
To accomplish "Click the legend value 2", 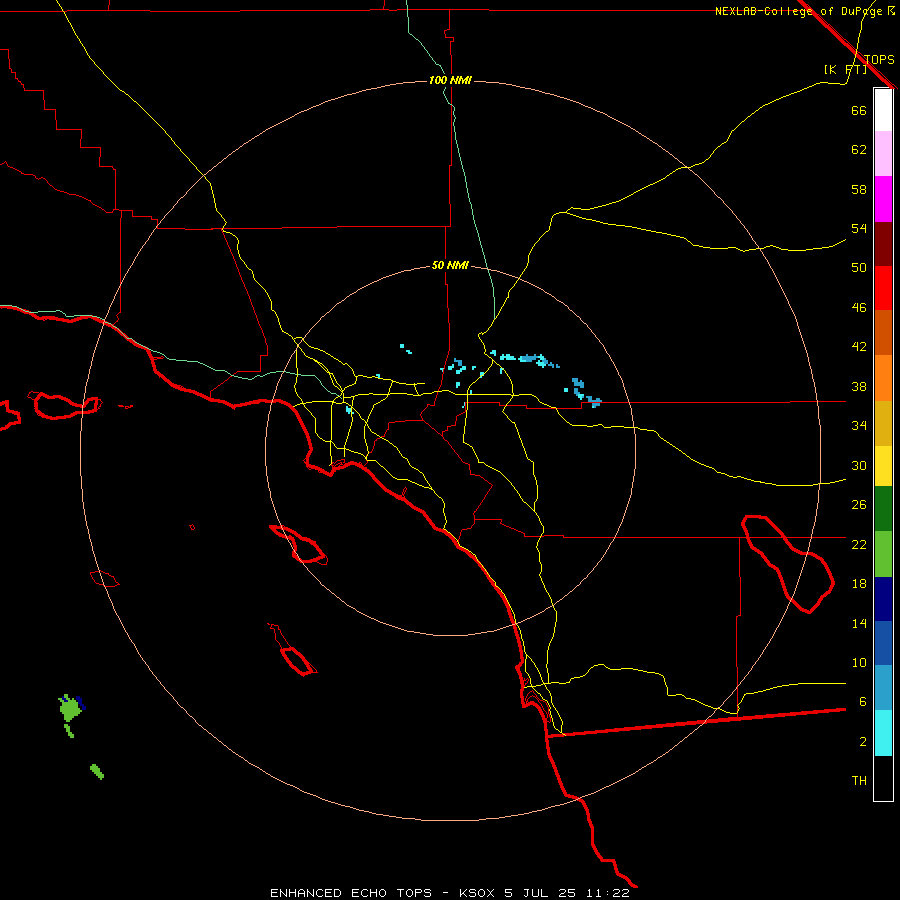I will pyautogui.click(x=862, y=742).
